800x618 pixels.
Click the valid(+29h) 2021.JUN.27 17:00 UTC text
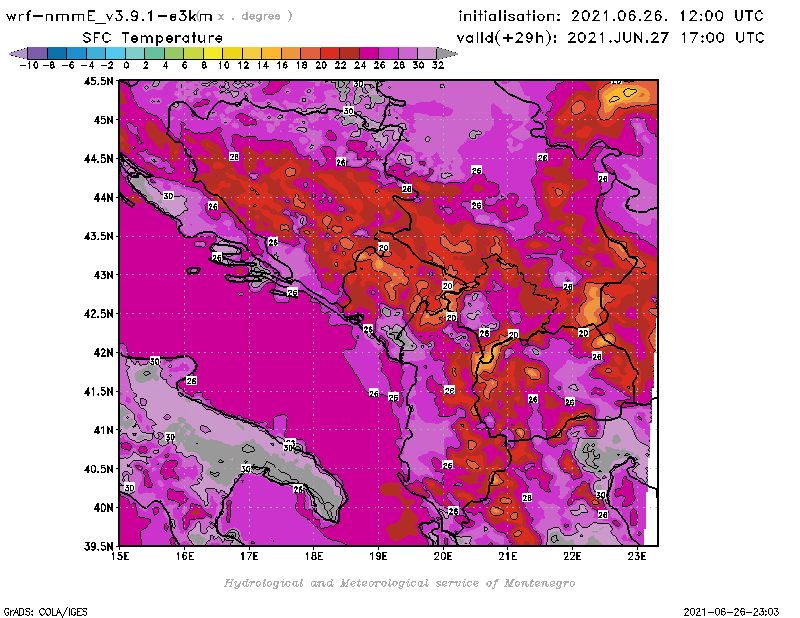click(x=610, y=37)
